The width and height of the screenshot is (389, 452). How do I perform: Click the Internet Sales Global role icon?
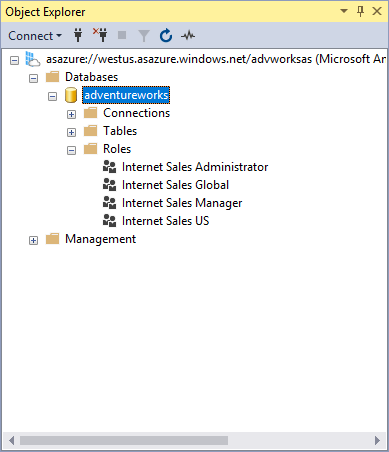pos(109,185)
